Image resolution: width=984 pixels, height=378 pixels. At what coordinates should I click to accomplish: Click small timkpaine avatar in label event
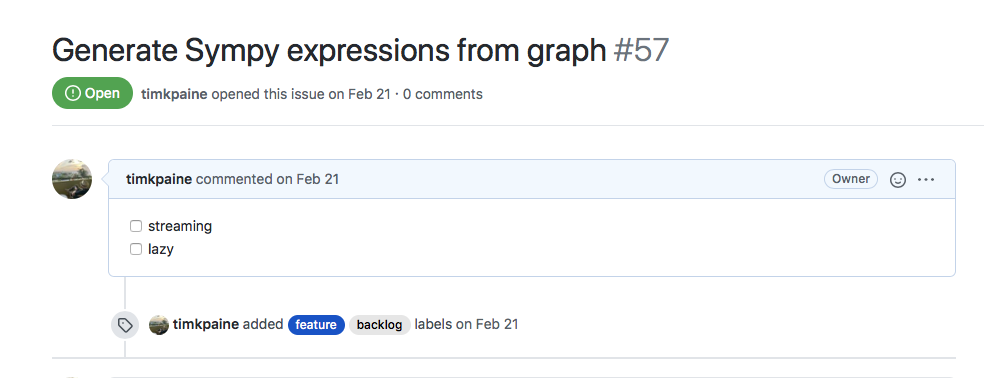(159, 325)
